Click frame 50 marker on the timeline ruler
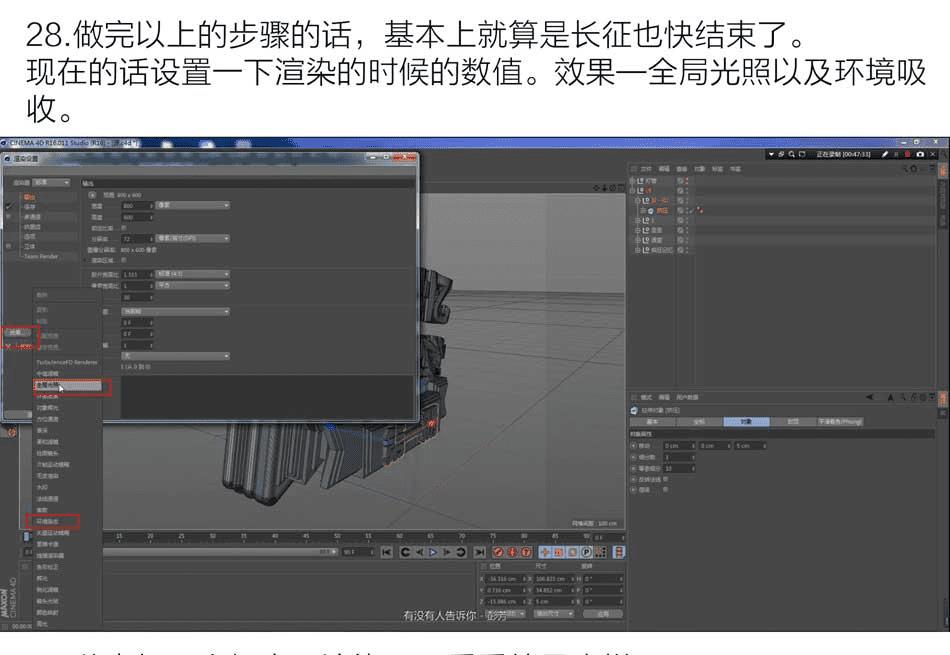Screen dimensions: 950x655 click(x=337, y=537)
